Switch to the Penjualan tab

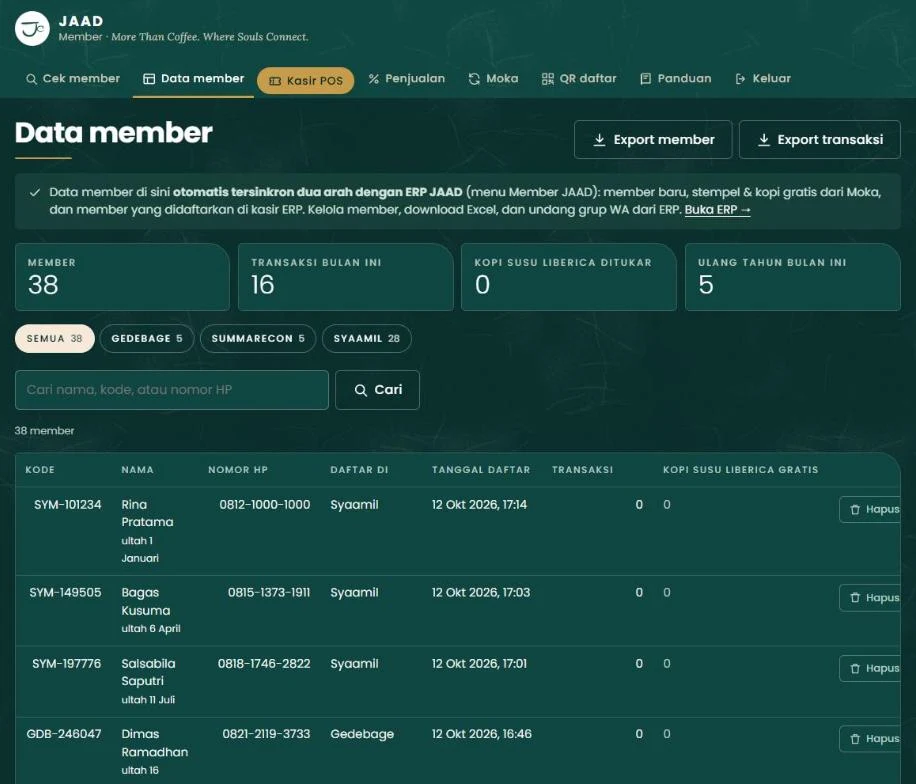[407, 79]
